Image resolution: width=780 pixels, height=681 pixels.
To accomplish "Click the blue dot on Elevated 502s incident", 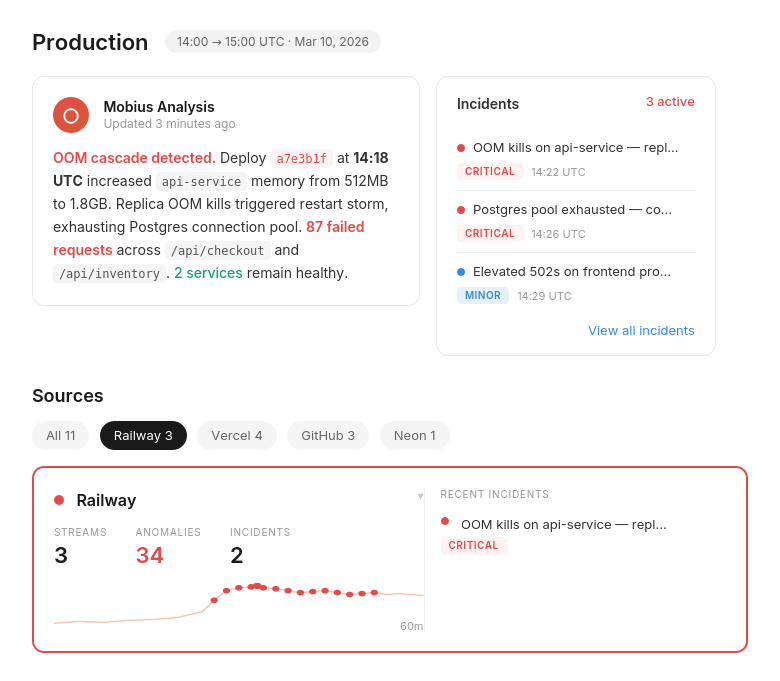I will point(461,272).
